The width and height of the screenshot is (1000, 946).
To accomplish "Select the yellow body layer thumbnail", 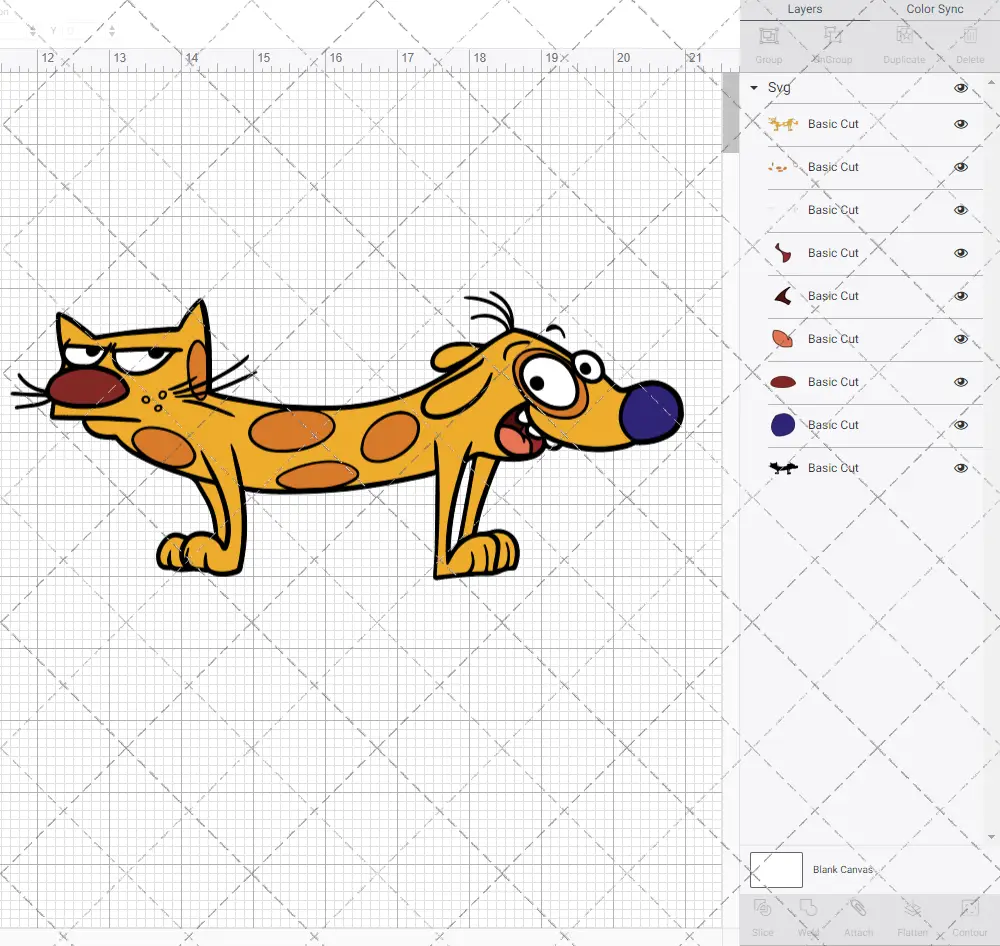I will 783,124.
